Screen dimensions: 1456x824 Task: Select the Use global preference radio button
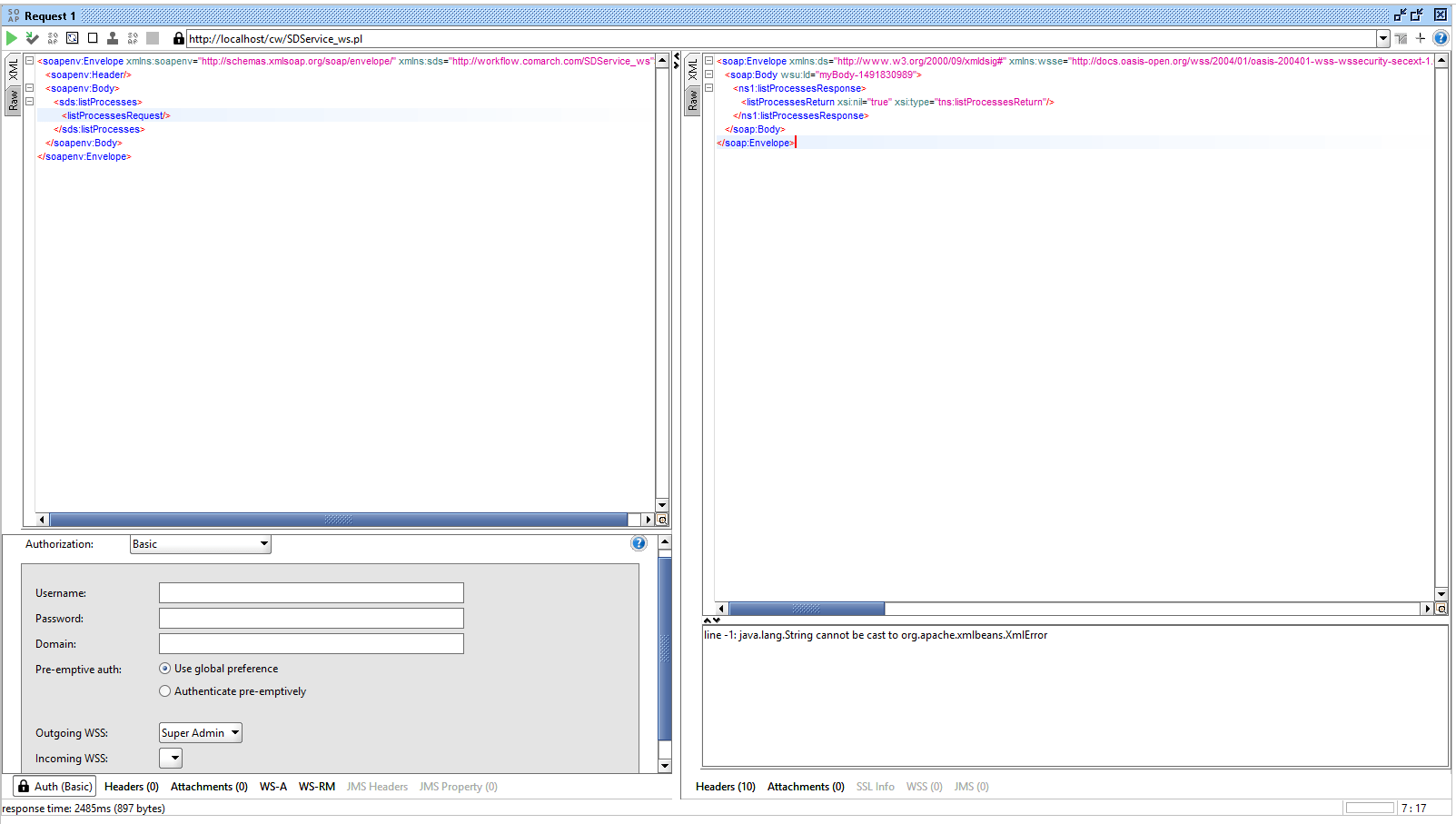(x=164, y=668)
